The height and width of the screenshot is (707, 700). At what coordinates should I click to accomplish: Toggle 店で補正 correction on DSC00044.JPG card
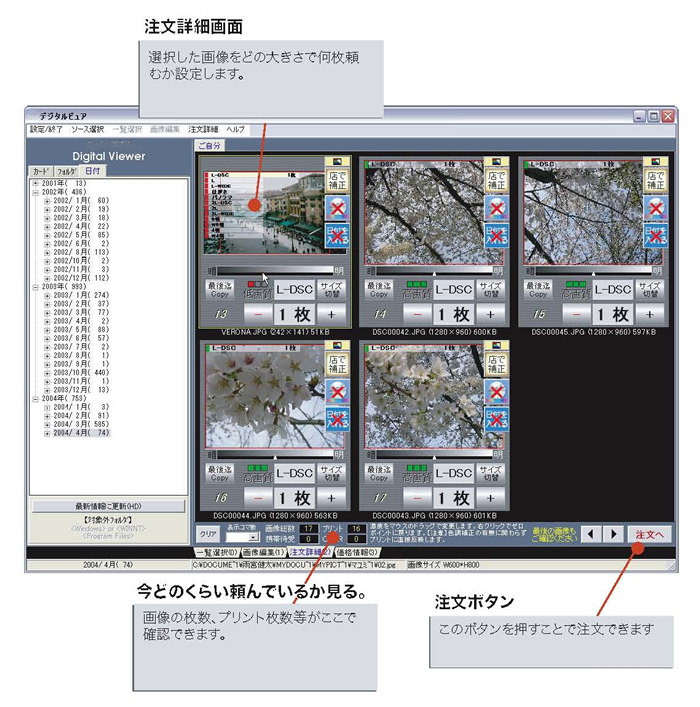pos(337,364)
